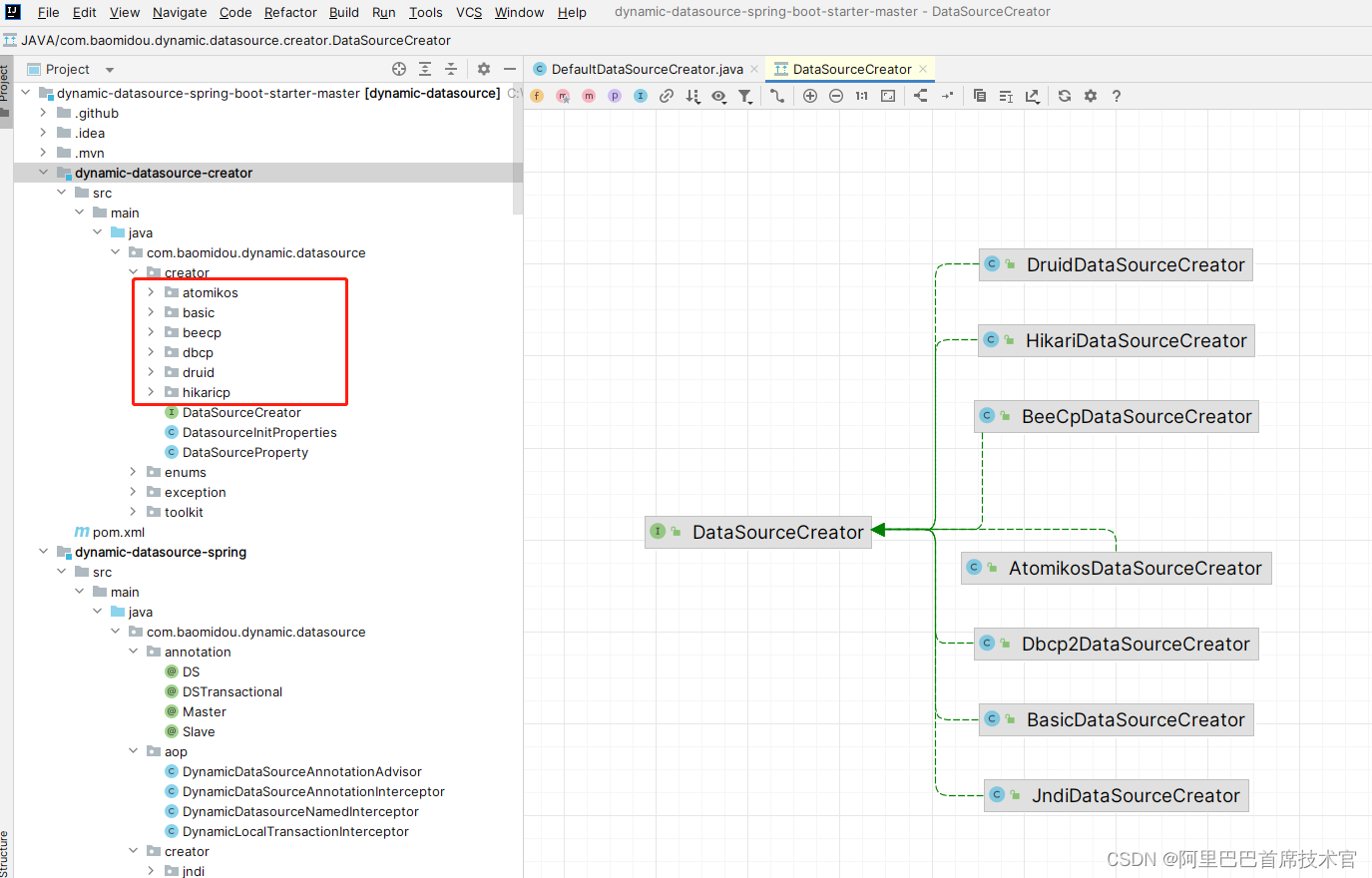Viewport: 1372px width, 878px height.
Task: Zoom in on the diagram
Action: (810, 96)
